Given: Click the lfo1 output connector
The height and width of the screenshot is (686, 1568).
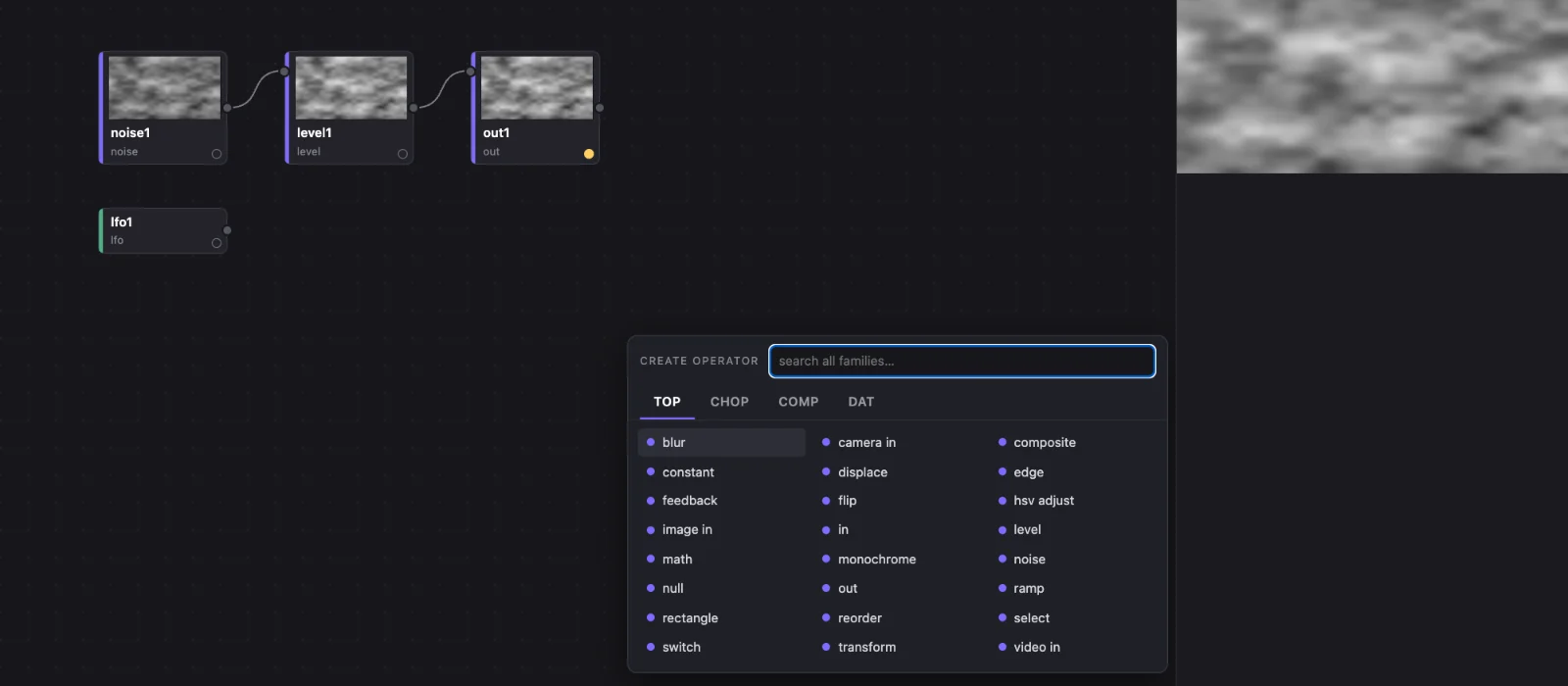Looking at the screenshot, I should tap(227, 230).
